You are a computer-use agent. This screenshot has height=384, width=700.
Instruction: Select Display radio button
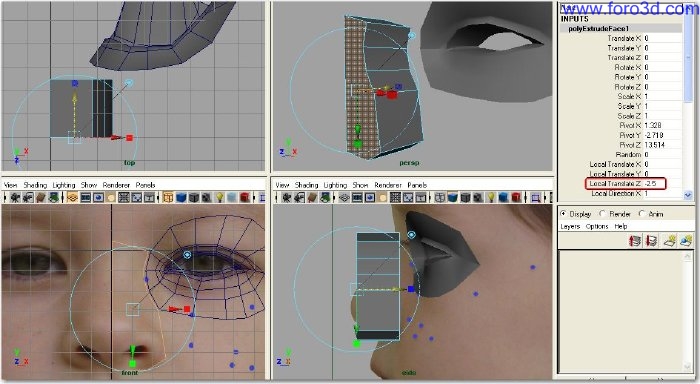pyautogui.click(x=563, y=214)
